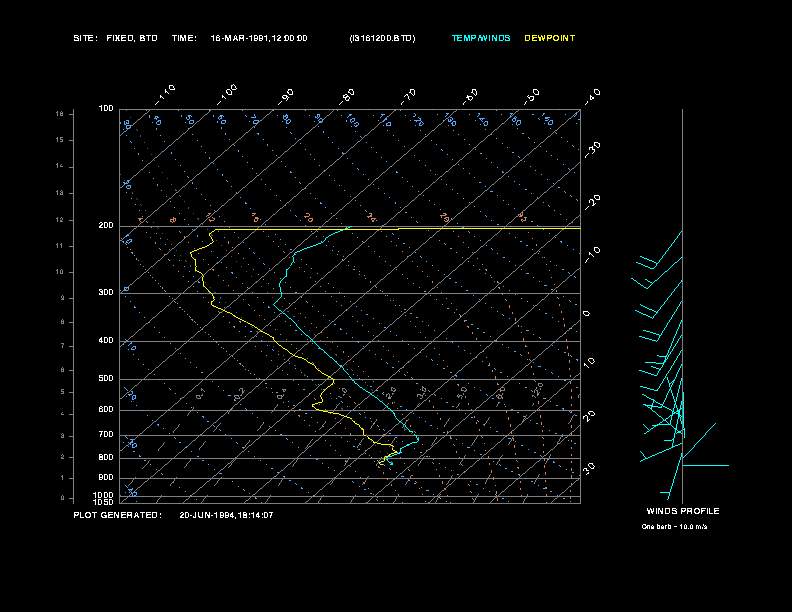The height and width of the screenshot is (612, 792).
Task: Click the '-40' temperature label at top-right corner
Action: click(x=593, y=96)
